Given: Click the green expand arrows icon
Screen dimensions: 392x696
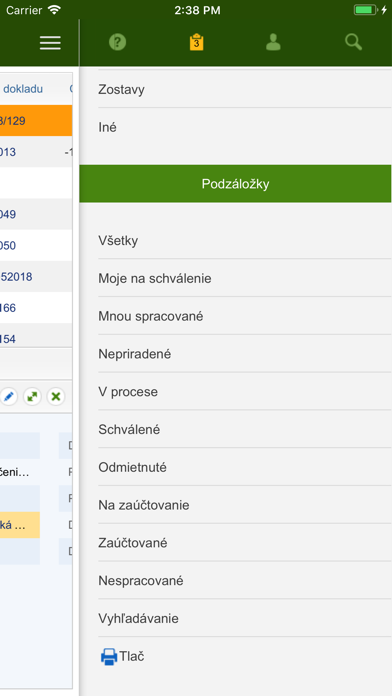Looking at the screenshot, I should point(32,396).
